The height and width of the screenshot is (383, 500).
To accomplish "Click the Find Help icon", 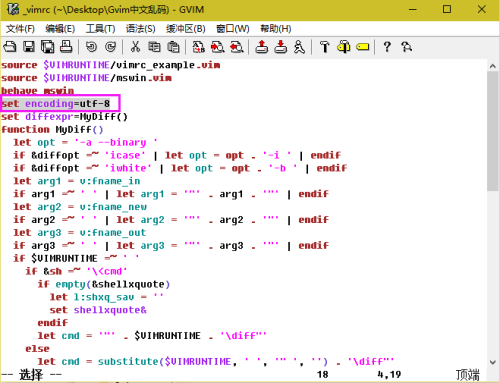I will click(x=406, y=47).
